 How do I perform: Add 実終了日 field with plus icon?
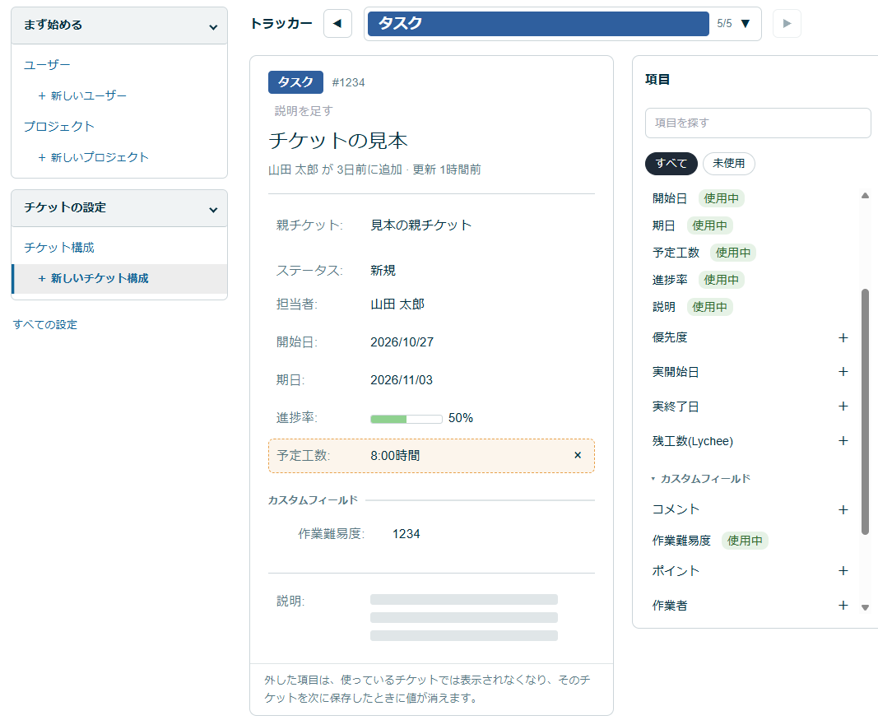click(x=843, y=406)
